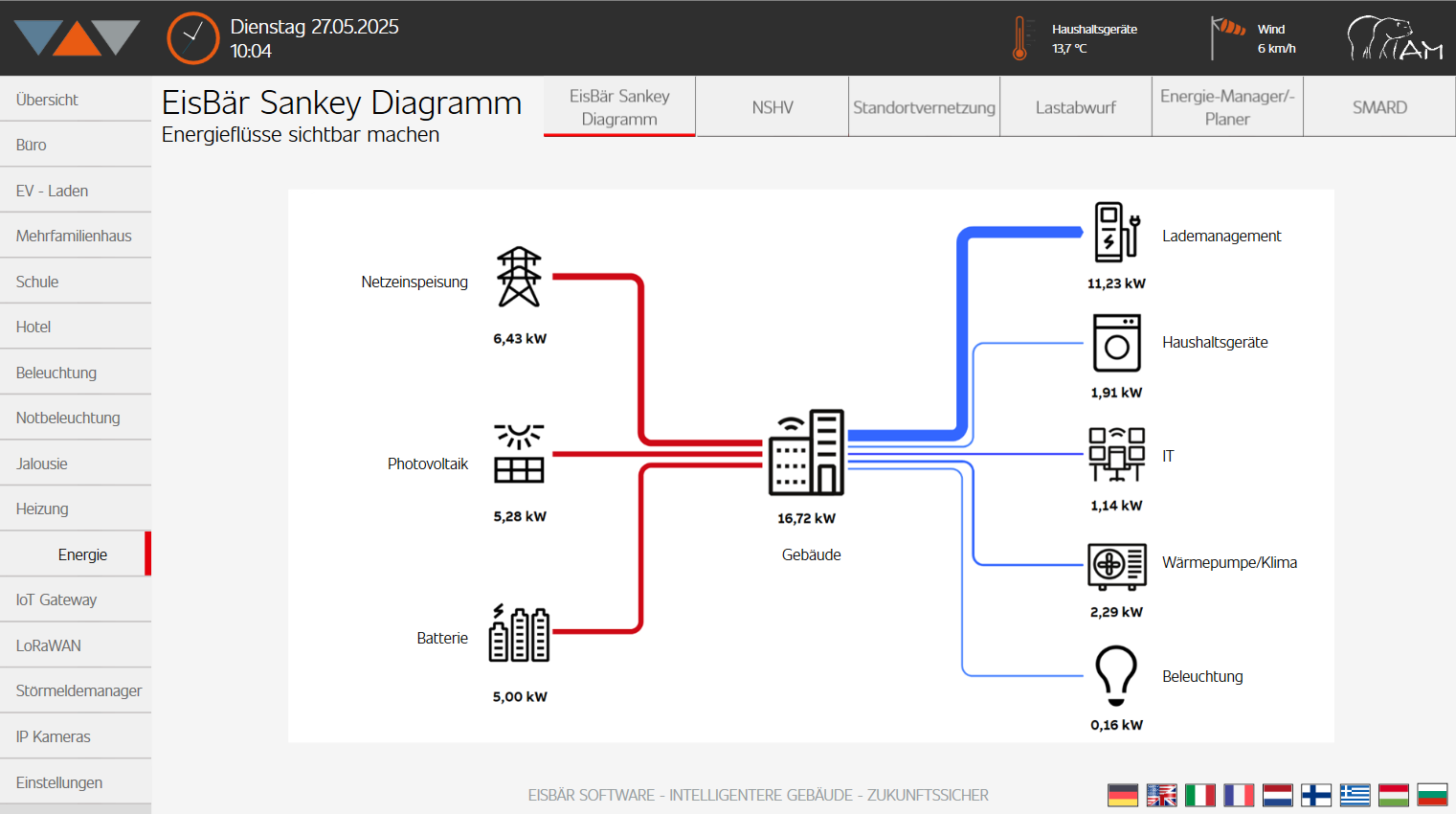Select the Haushaltsgeräte washing machine icon
1456x814 pixels.
pos(1117,343)
